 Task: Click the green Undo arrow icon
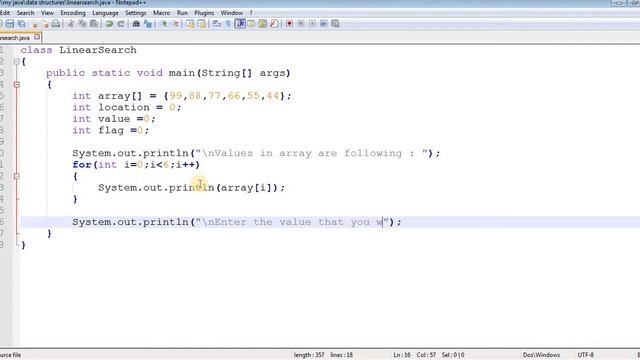[109, 24]
